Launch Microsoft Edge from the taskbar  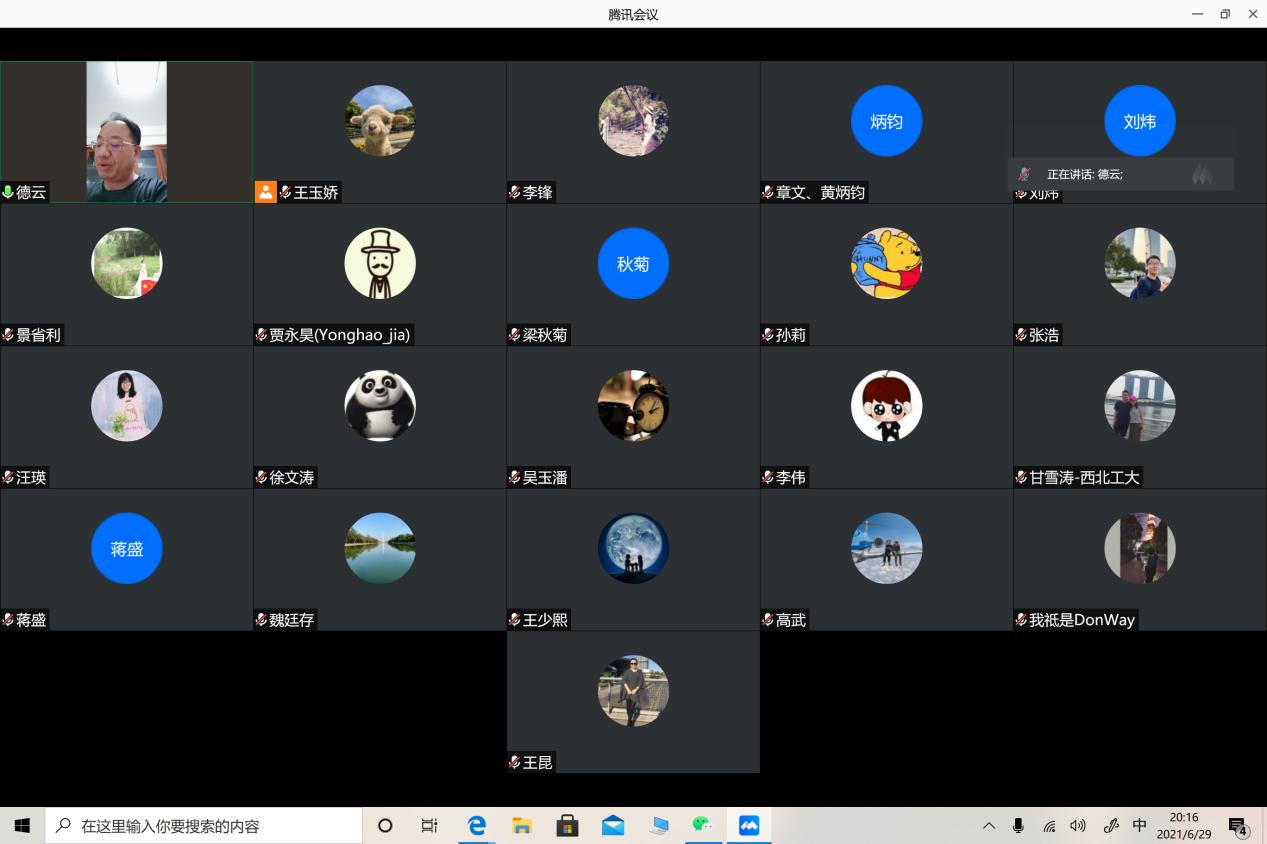(477, 826)
